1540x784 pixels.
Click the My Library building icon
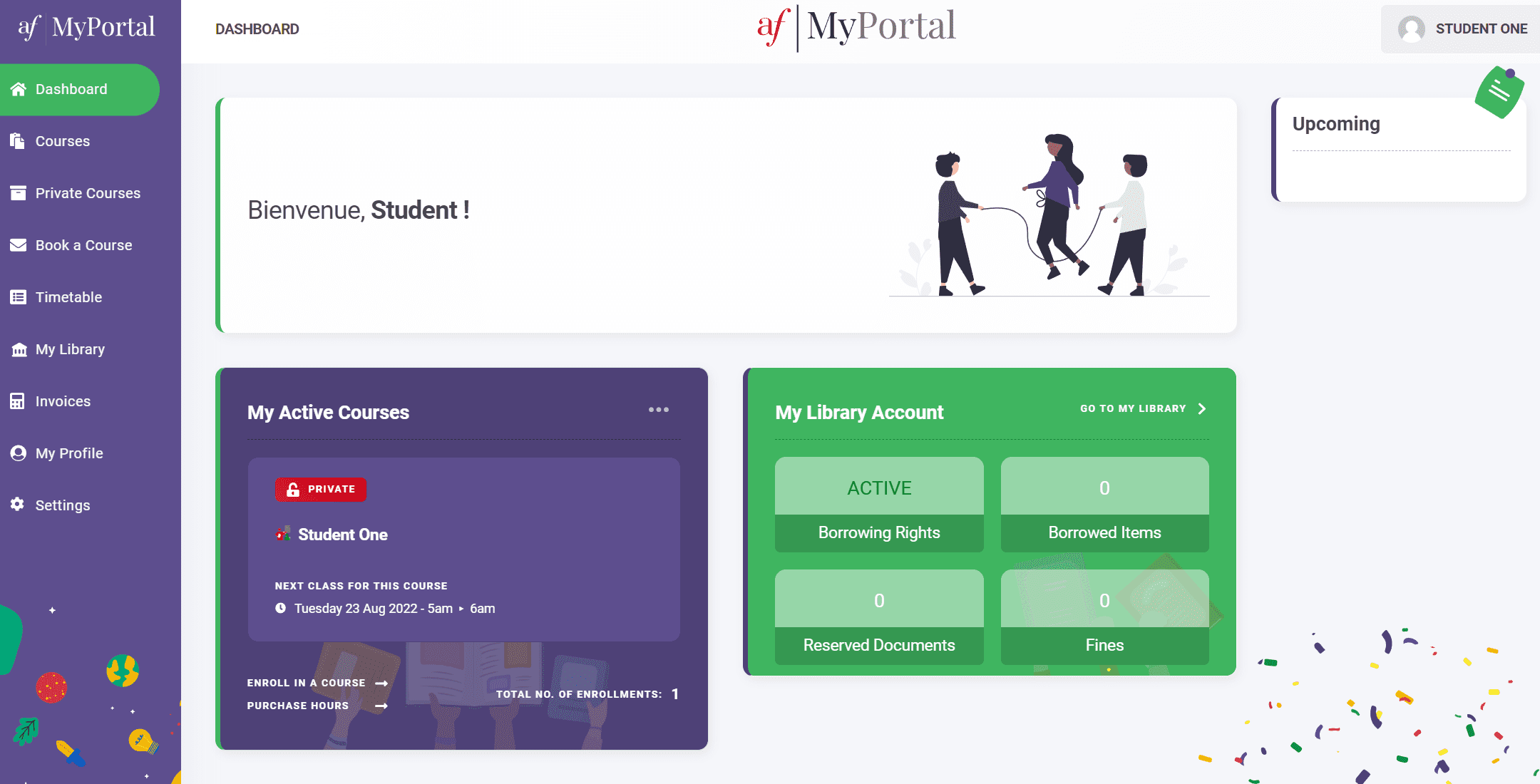point(19,349)
